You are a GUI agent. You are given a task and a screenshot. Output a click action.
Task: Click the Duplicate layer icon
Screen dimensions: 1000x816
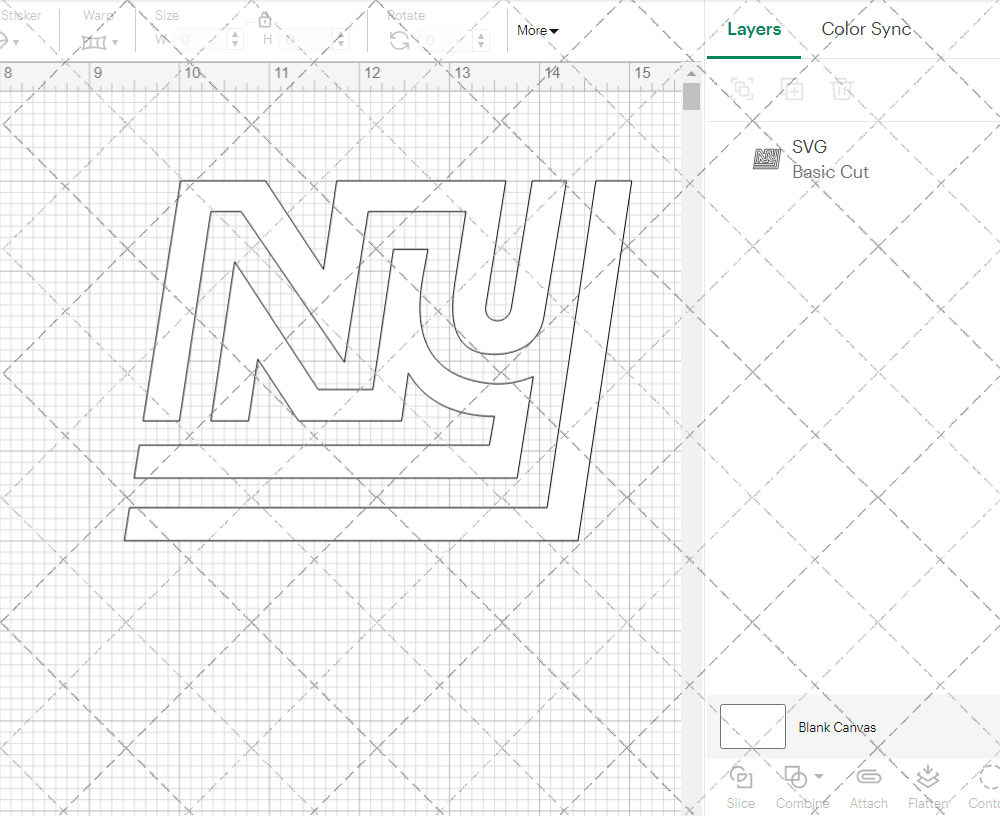[792, 89]
